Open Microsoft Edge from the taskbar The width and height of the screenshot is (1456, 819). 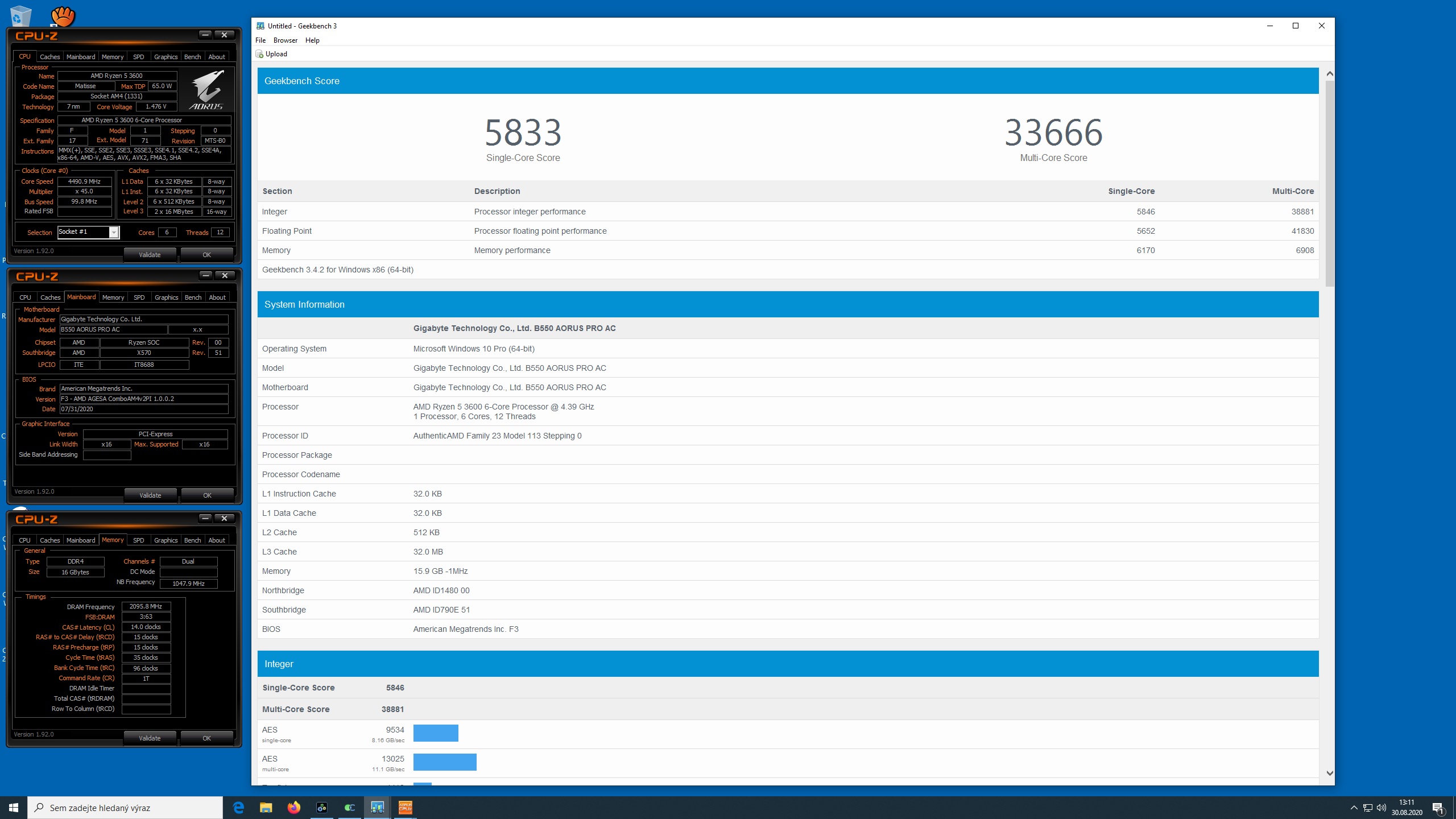pos(238,808)
